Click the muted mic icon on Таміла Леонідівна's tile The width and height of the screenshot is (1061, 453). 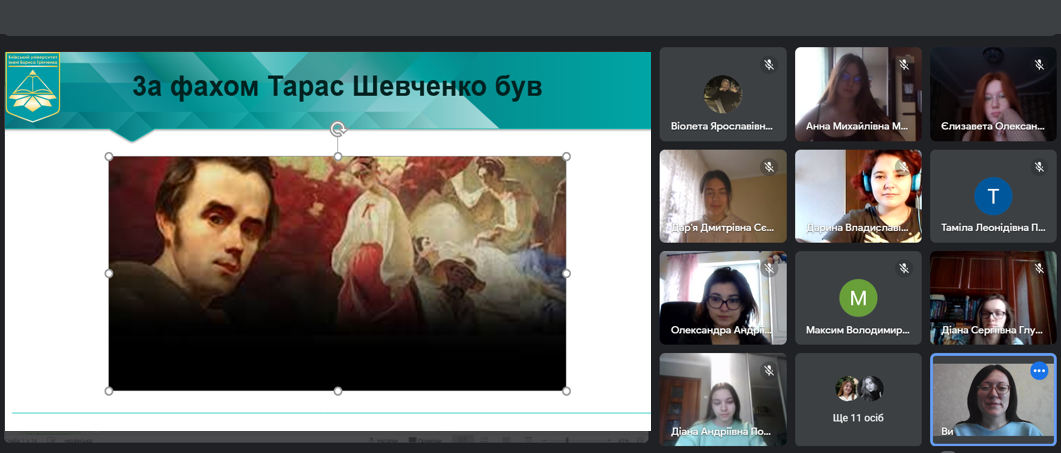[1039, 167]
